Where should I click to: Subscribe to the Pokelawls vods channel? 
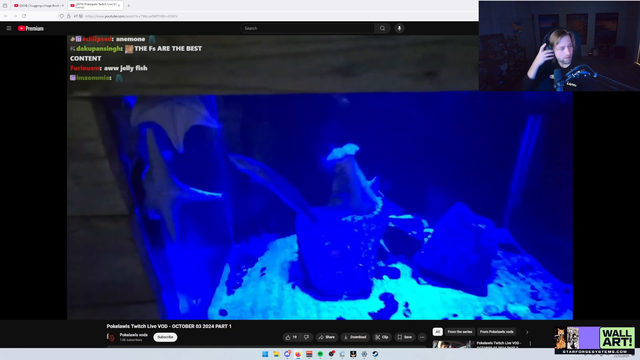coord(165,337)
